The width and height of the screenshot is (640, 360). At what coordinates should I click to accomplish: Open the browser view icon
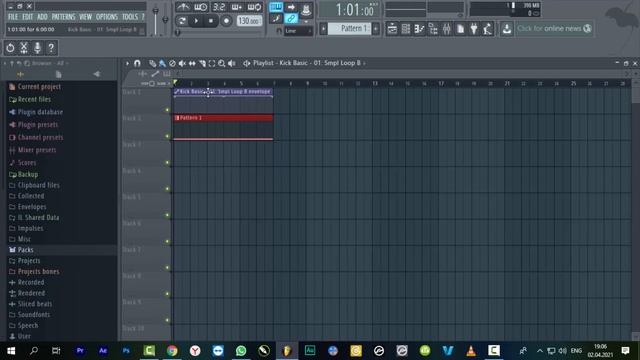[433, 29]
